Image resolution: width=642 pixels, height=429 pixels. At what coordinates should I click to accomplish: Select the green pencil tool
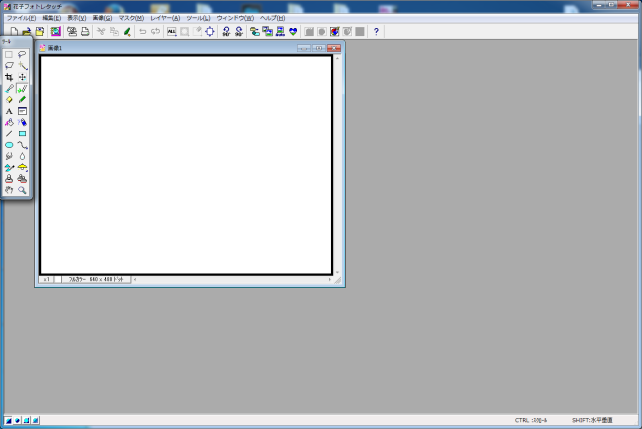22,99
